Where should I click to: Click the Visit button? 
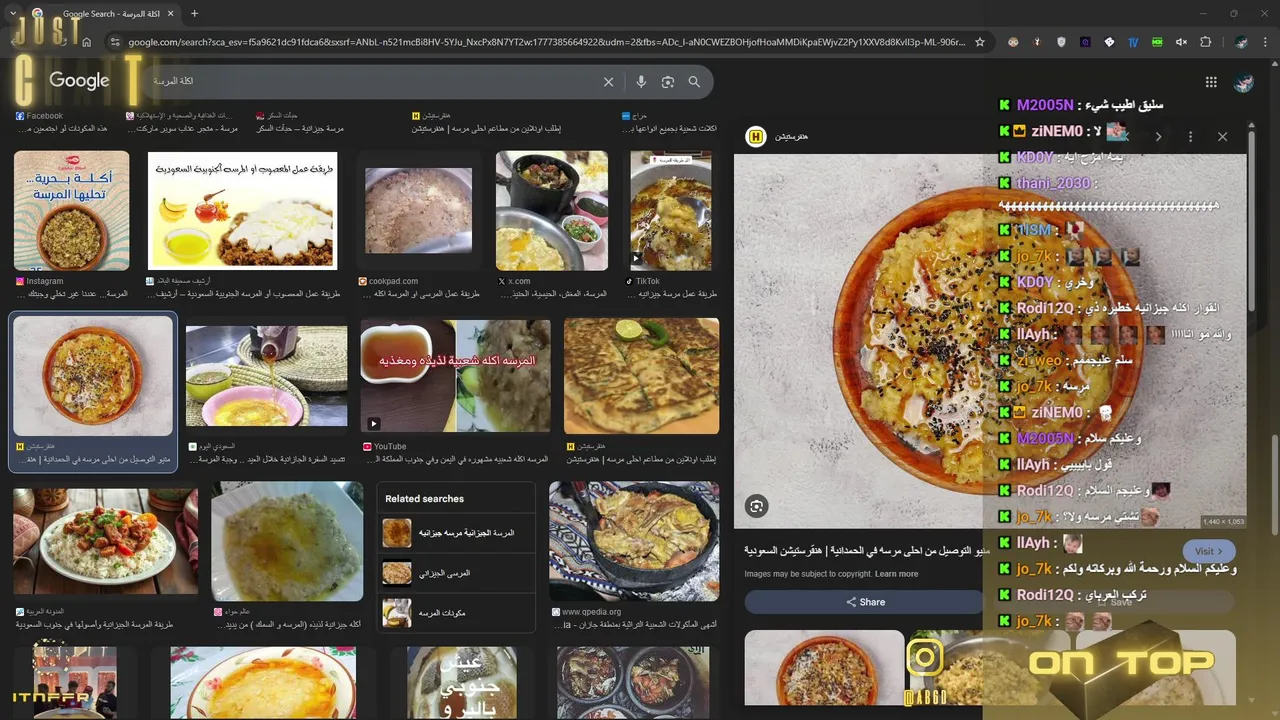pos(1208,551)
